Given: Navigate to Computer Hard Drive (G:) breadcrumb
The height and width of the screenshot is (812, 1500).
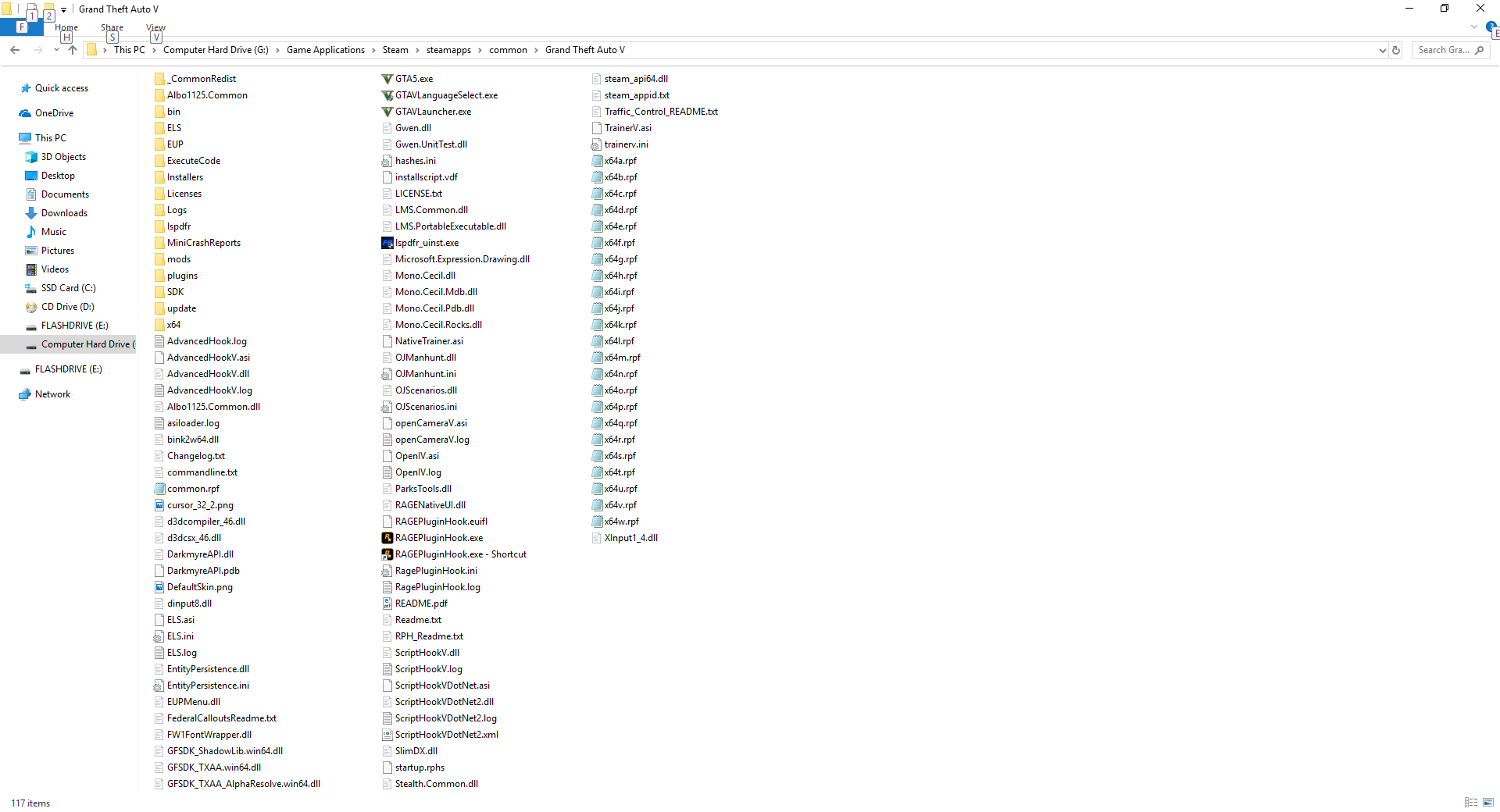Looking at the screenshot, I should (x=216, y=50).
